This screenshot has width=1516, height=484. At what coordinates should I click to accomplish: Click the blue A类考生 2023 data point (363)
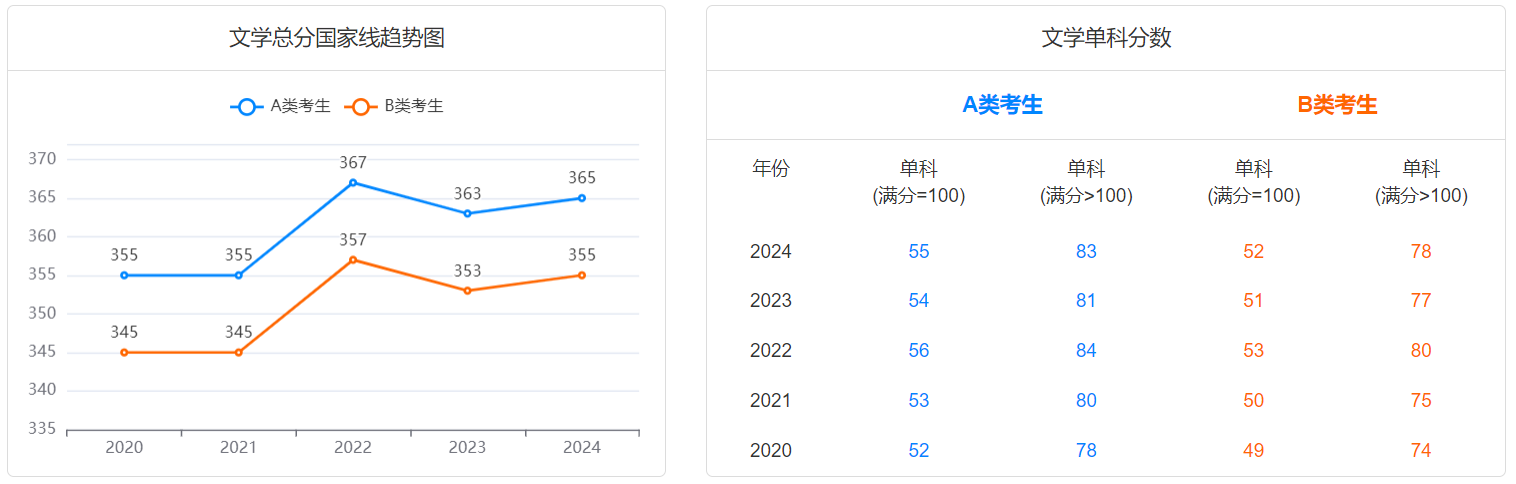click(x=467, y=213)
